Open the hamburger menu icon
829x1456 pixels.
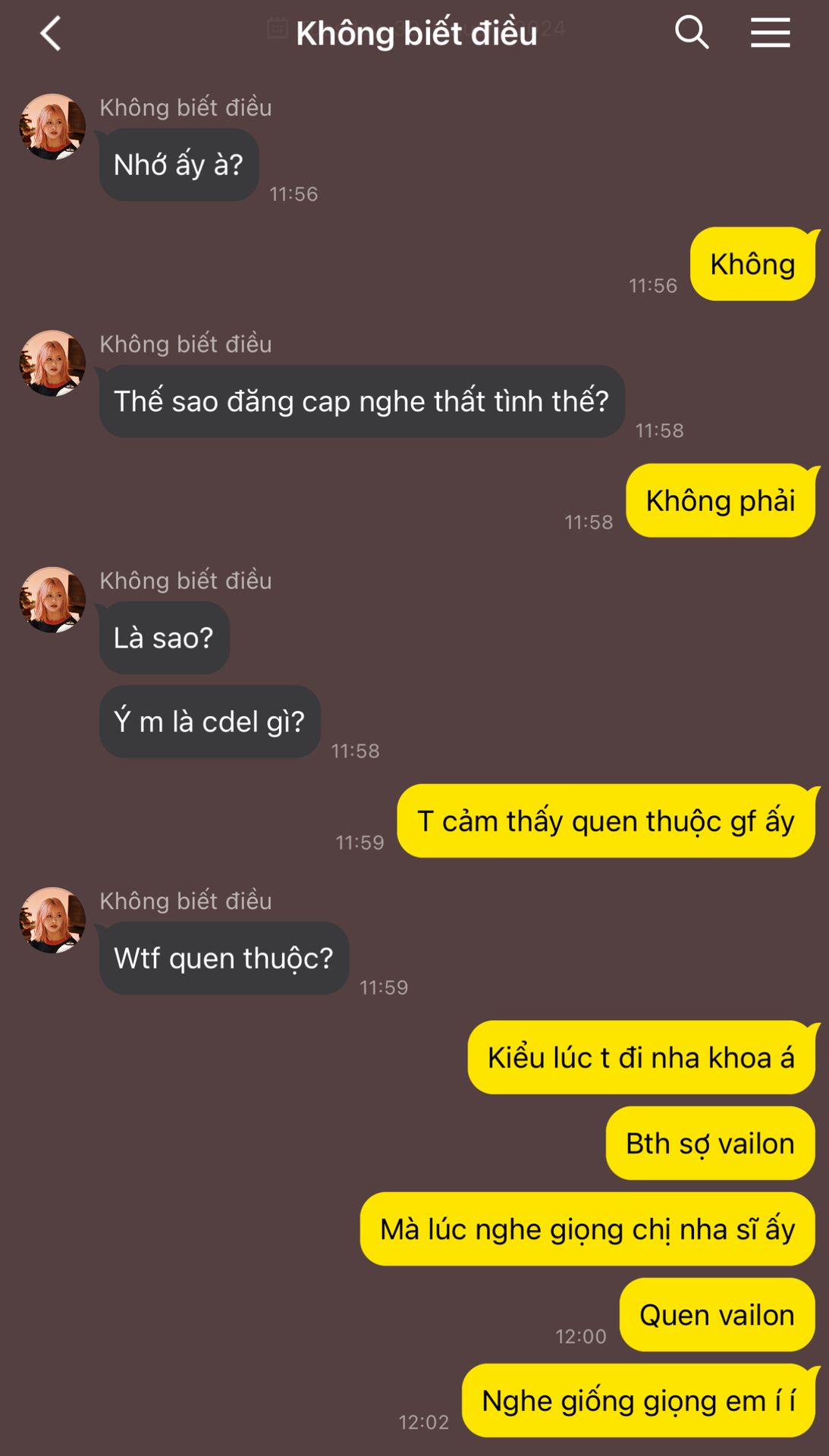point(771,33)
